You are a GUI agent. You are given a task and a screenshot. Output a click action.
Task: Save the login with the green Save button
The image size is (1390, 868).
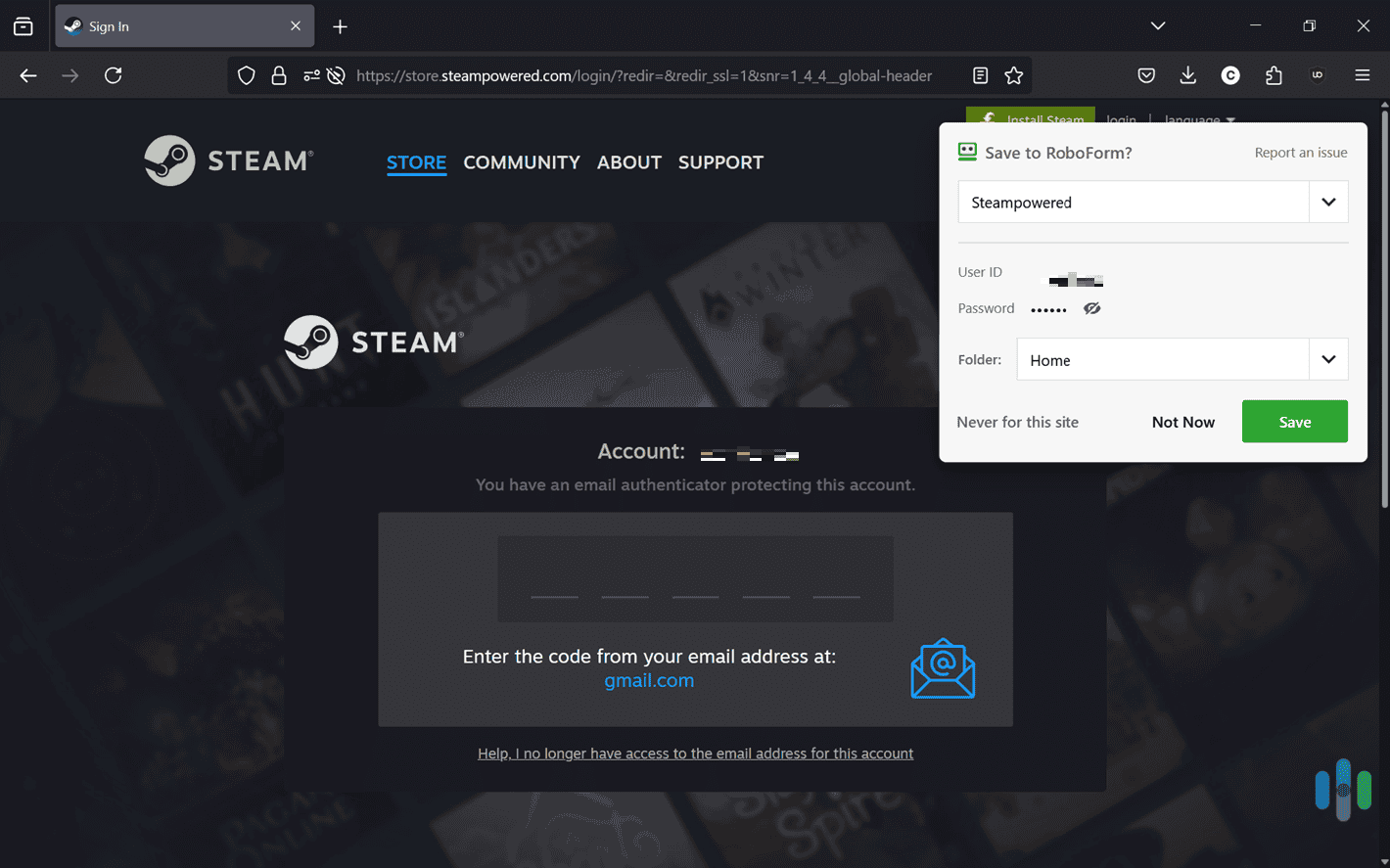pyautogui.click(x=1294, y=421)
